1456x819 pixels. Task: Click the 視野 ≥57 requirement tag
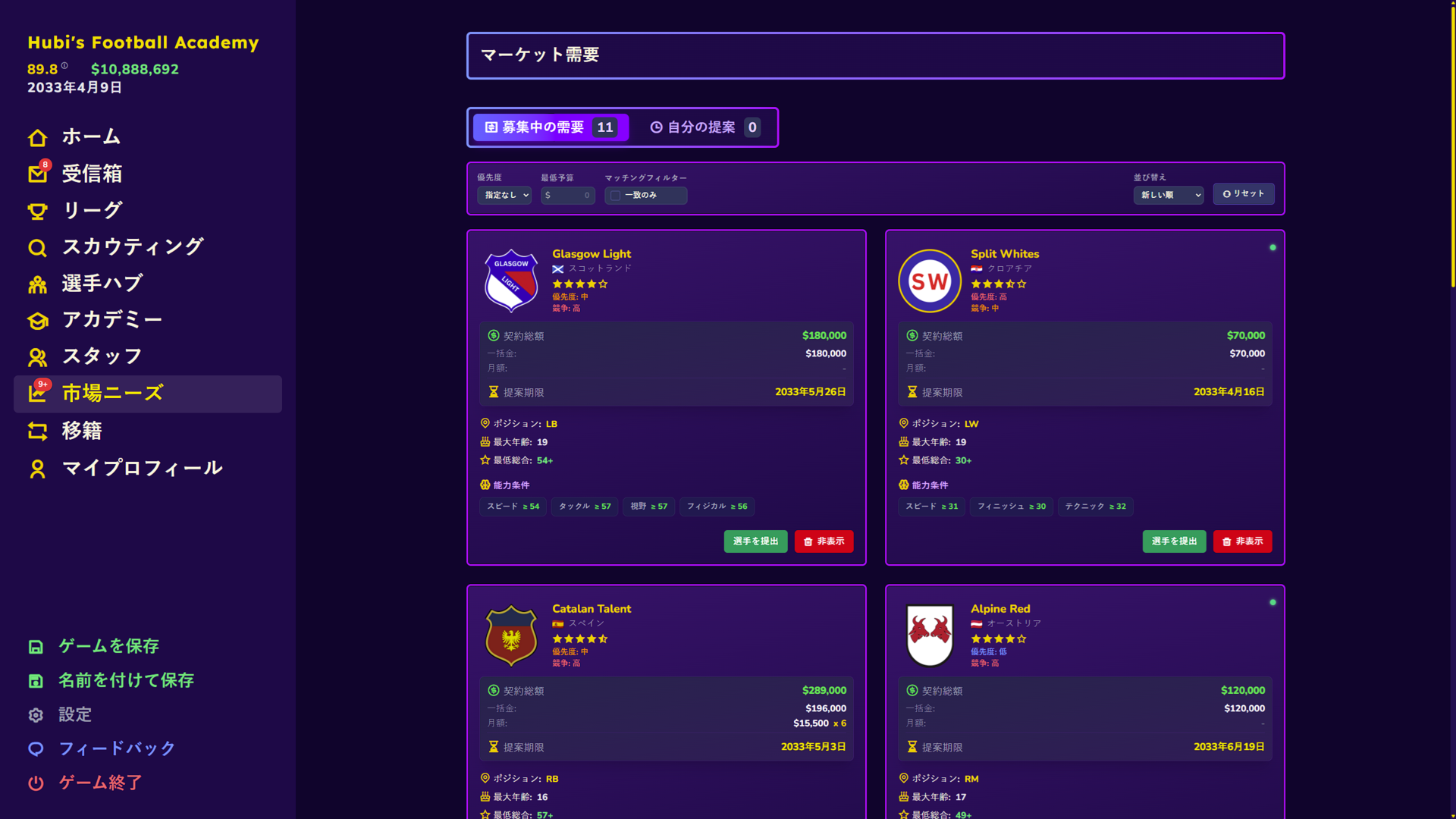coord(648,507)
